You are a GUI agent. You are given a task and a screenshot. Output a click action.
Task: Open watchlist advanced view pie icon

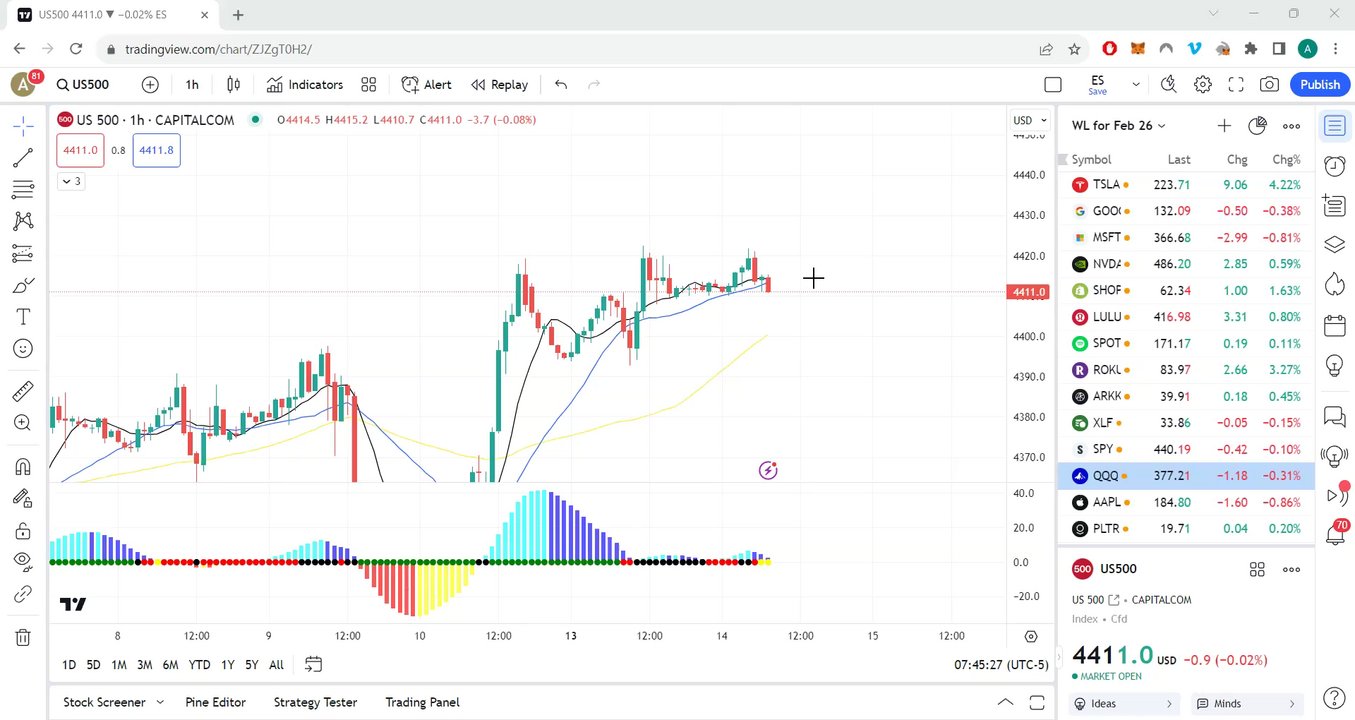pyautogui.click(x=1258, y=125)
